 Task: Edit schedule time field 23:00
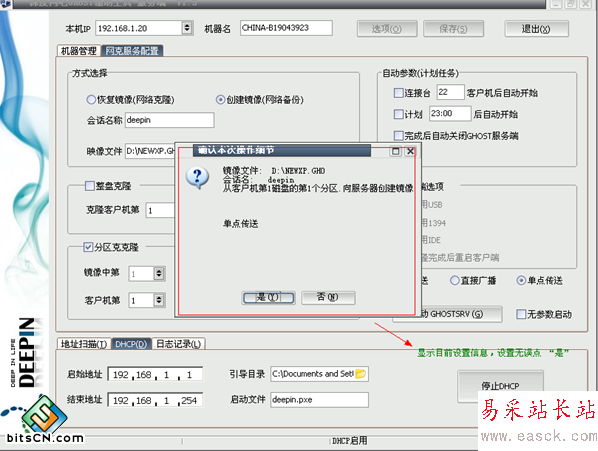pyautogui.click(x=450, y=114)
